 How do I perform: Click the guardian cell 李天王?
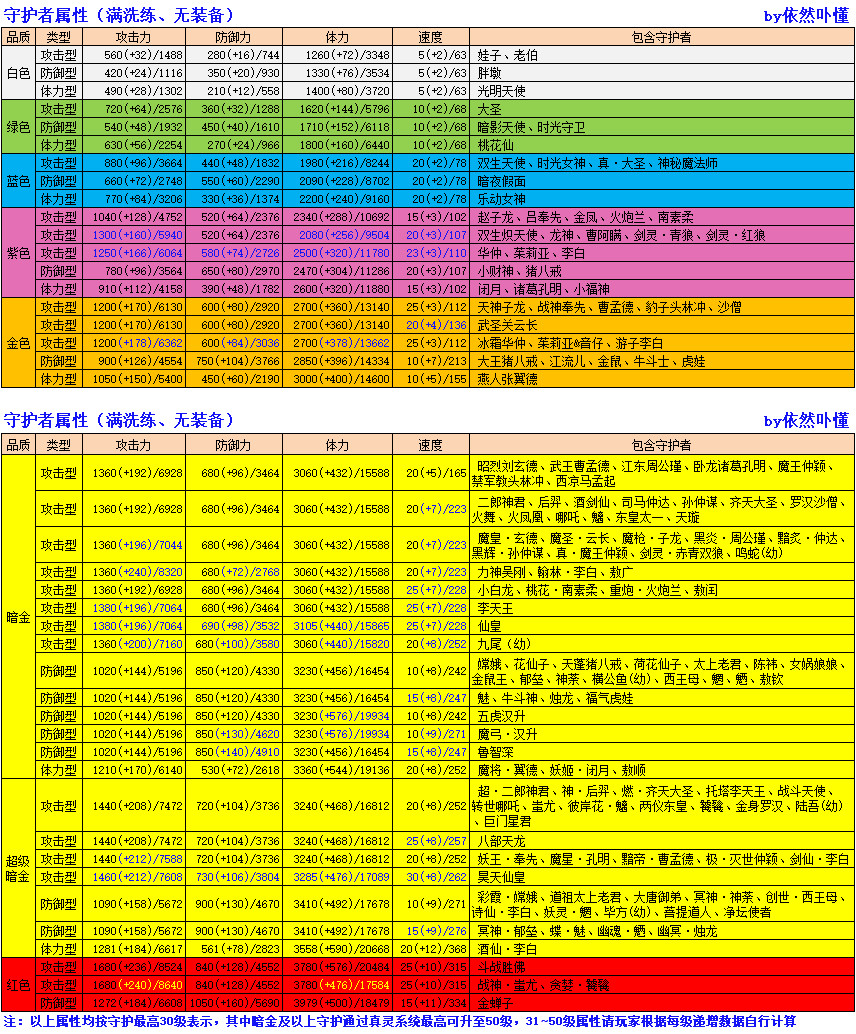click(661, 608)
